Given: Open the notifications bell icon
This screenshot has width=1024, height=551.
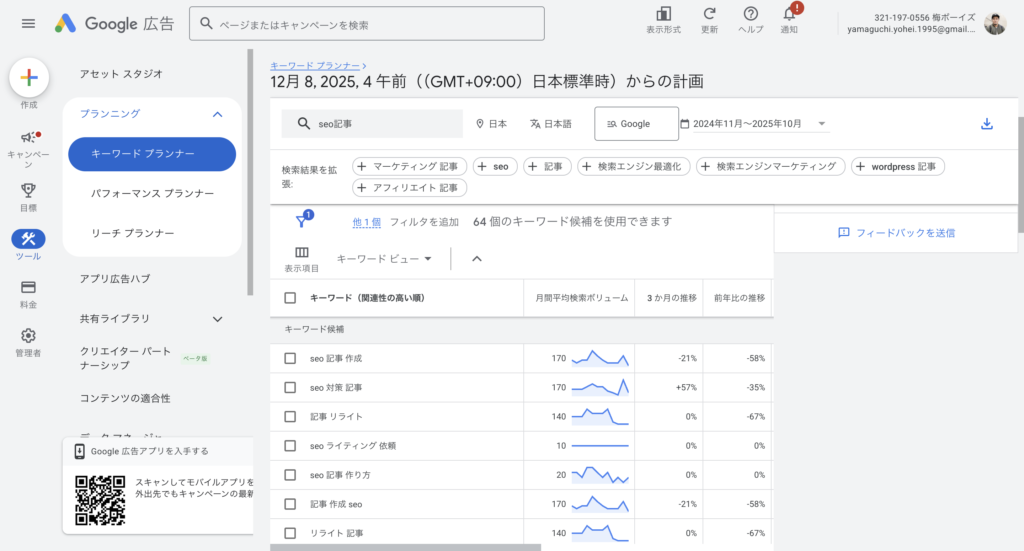Looking at the screenshot, I should pos(789,14).
